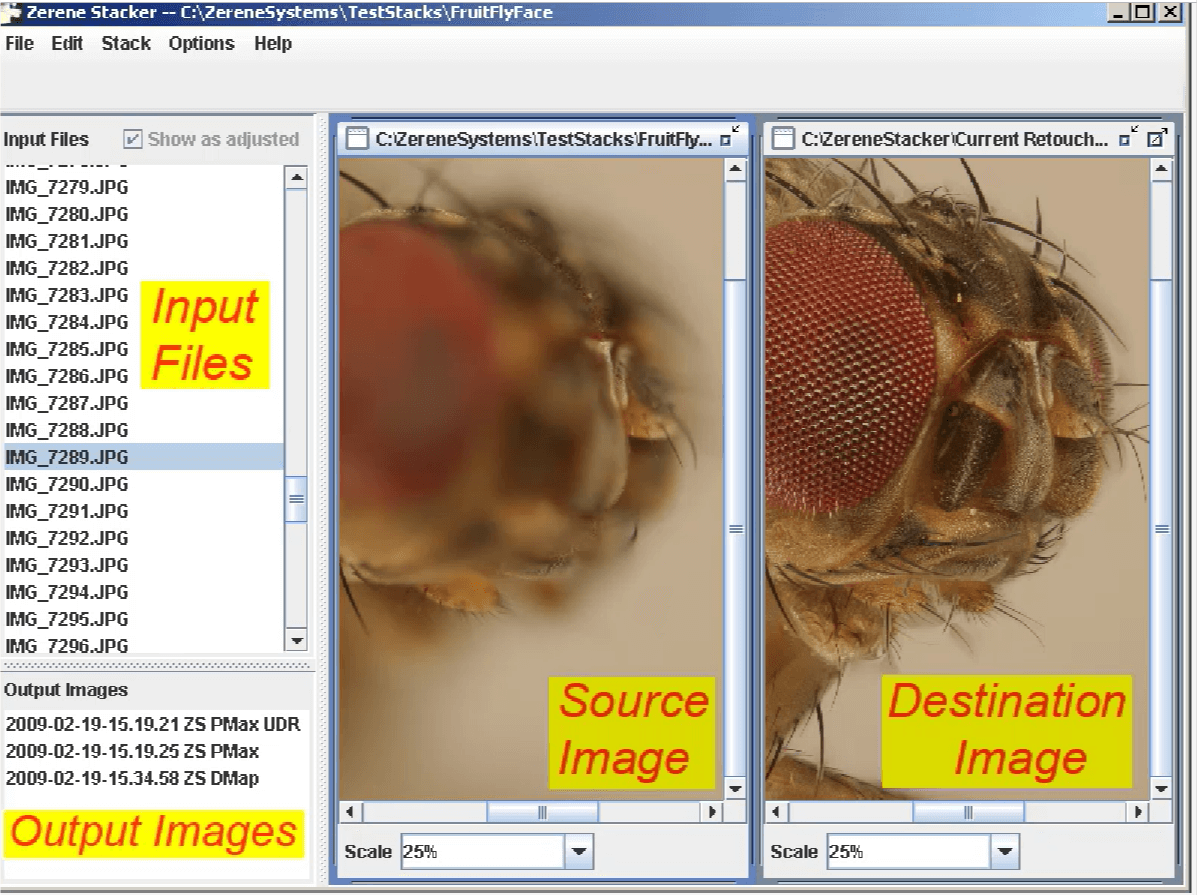The width and height of the screenshot is (1197, 895).
Task: Open destination image Scale dropdown arrow
Action: tap(1005, 851)
